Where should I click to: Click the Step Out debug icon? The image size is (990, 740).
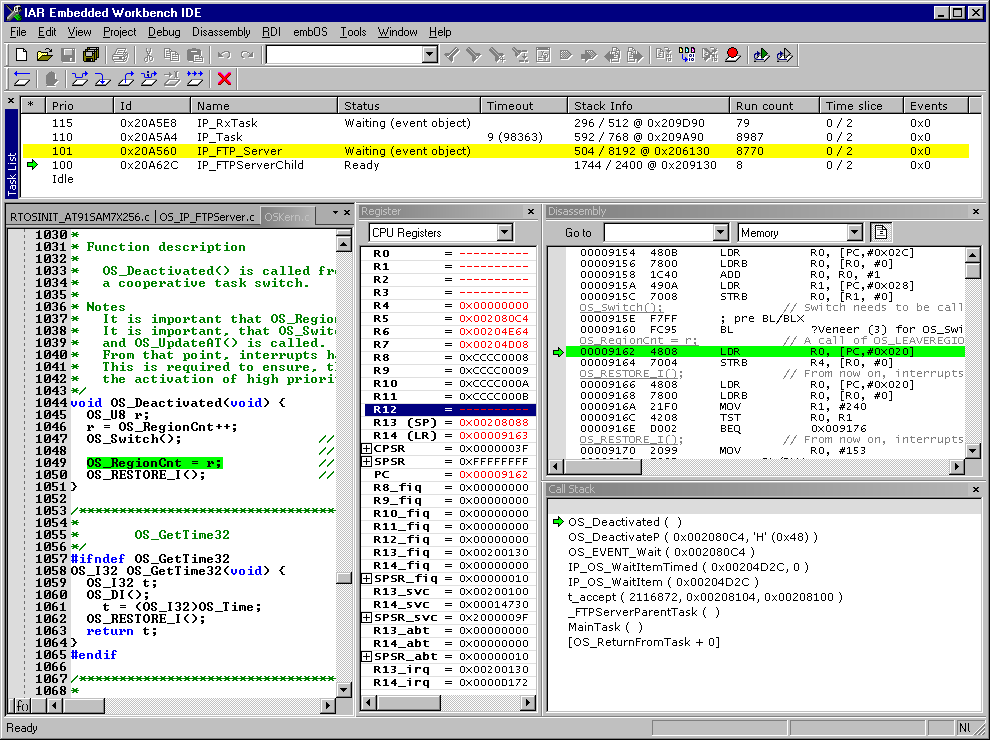126,79
